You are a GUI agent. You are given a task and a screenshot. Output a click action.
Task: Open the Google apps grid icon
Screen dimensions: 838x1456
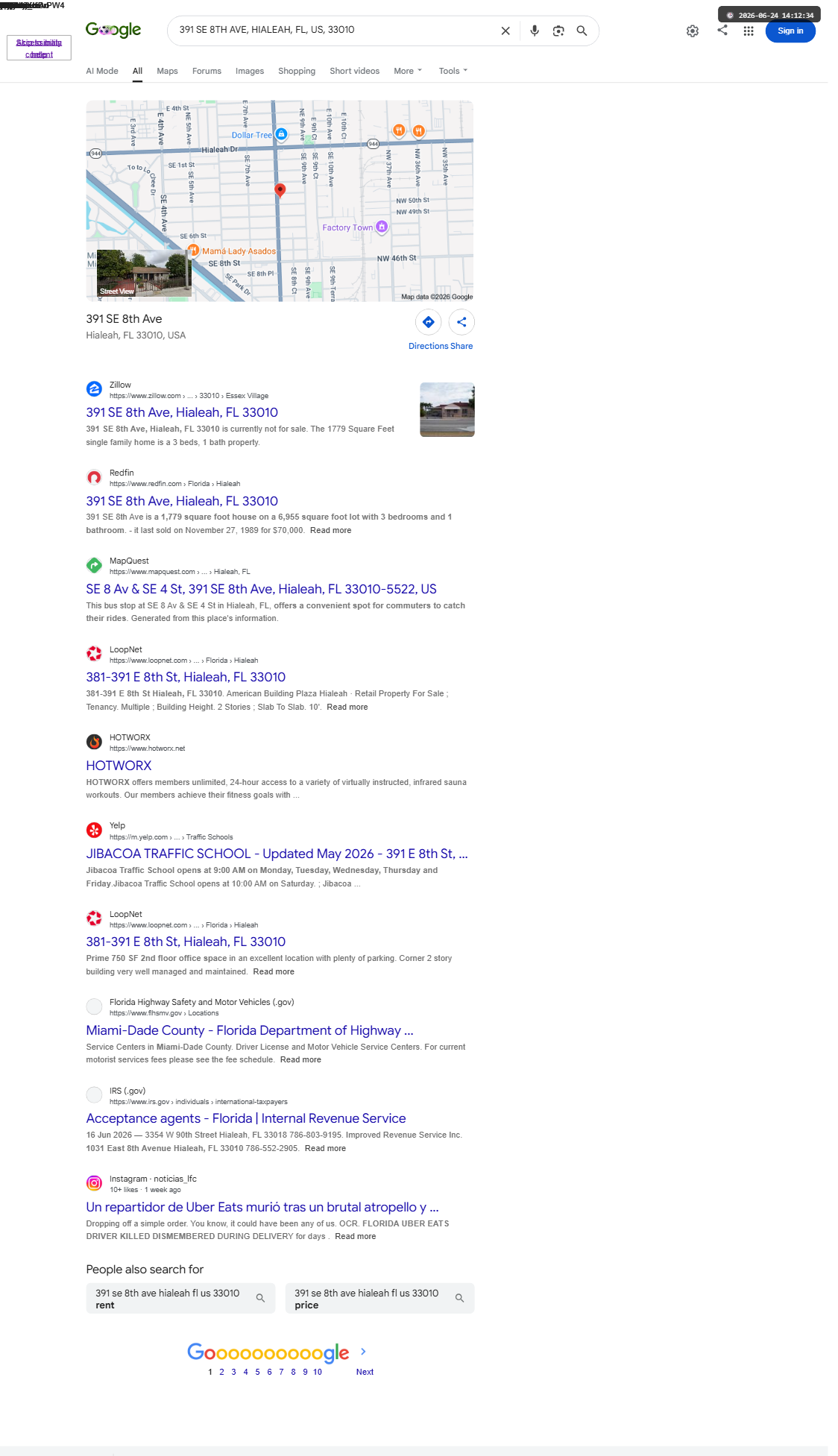click(749, 31)
